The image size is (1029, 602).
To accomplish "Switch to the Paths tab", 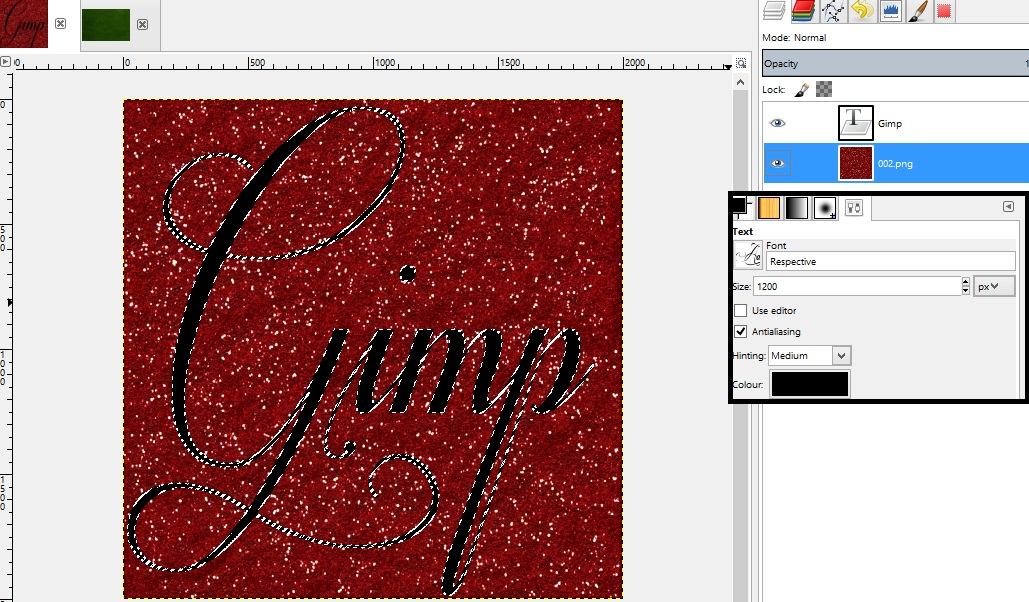I will coord(832,11).
